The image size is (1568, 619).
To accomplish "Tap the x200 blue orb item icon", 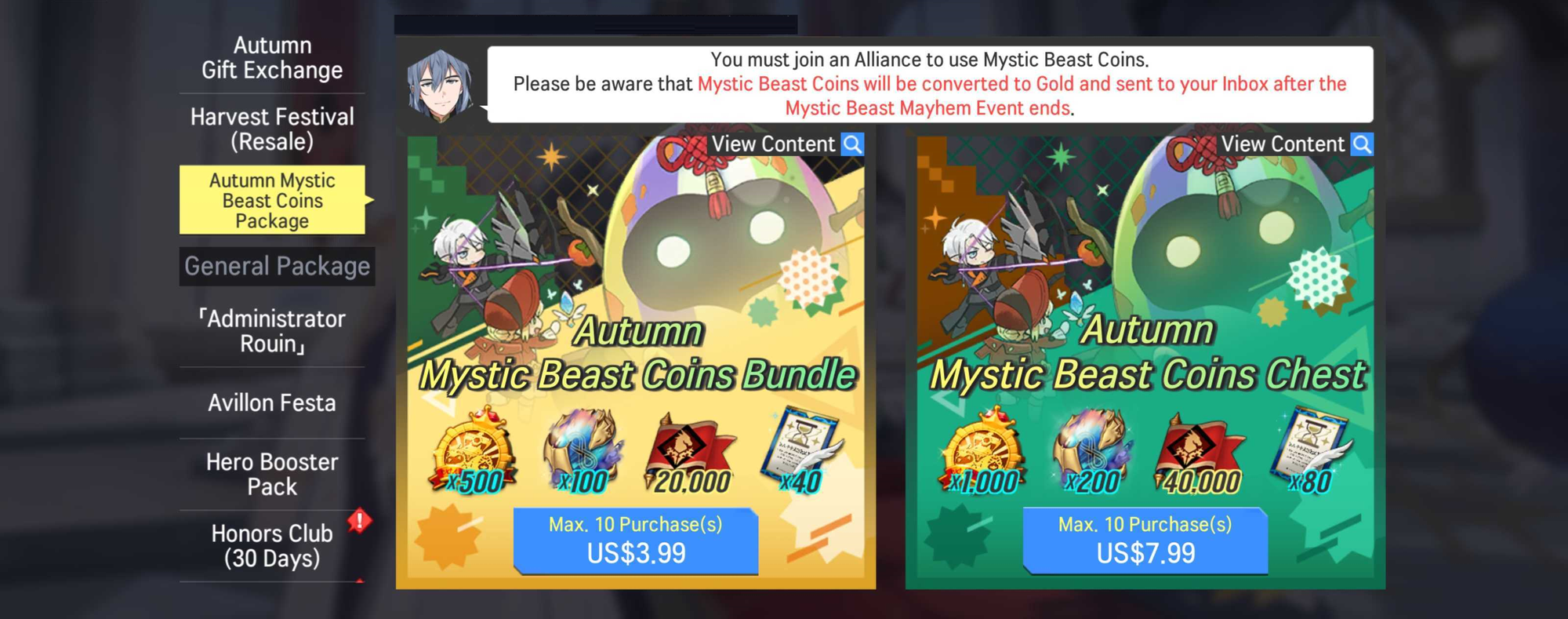I will pos(1093,452).
